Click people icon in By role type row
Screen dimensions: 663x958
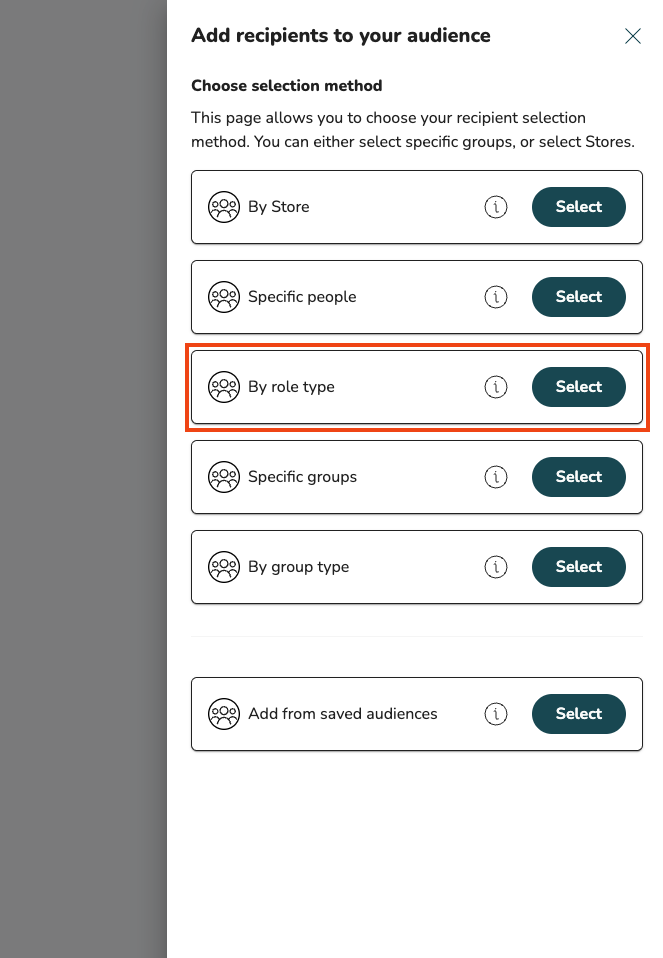pos(224,387)
